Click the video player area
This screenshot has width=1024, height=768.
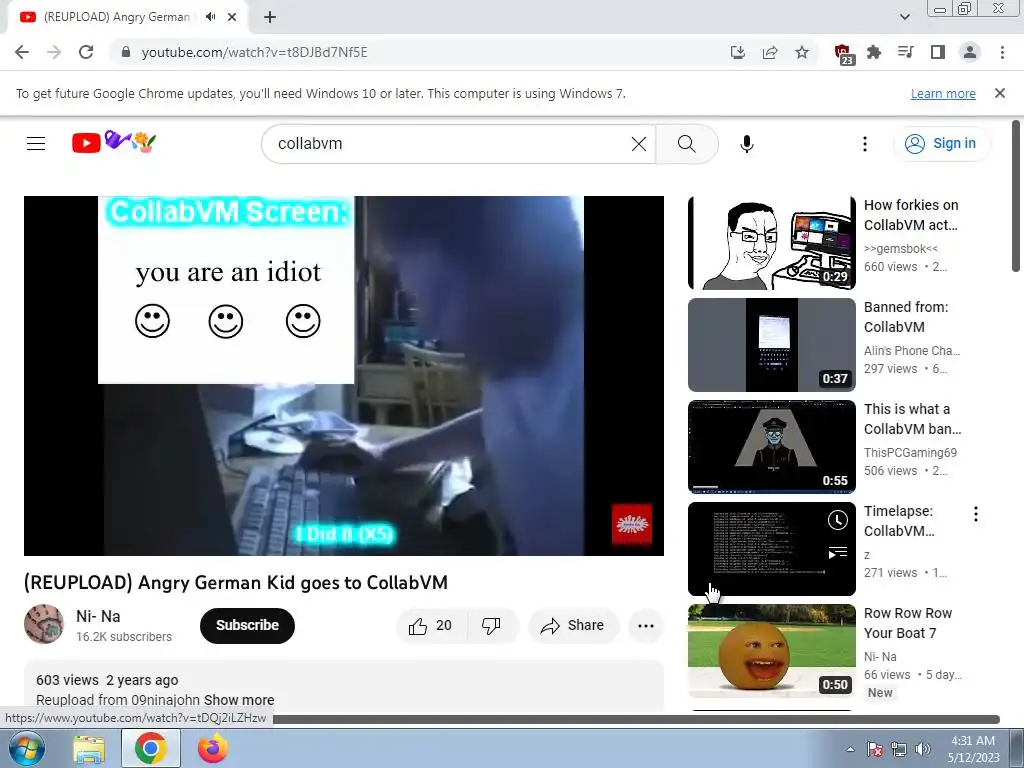(x=344, y=376)
